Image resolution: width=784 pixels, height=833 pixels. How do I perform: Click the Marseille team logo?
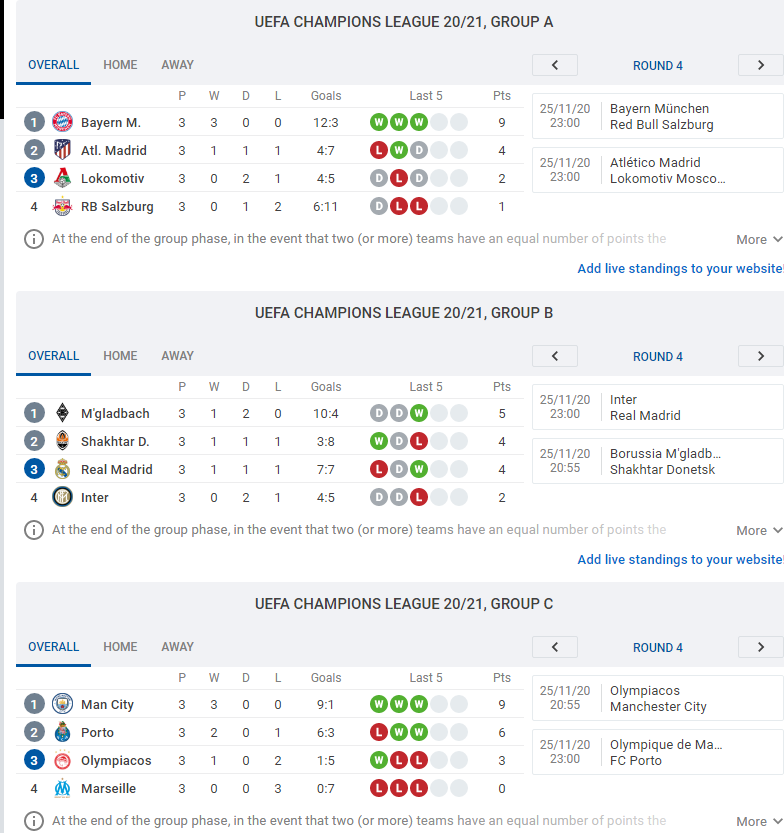point(63,788)
